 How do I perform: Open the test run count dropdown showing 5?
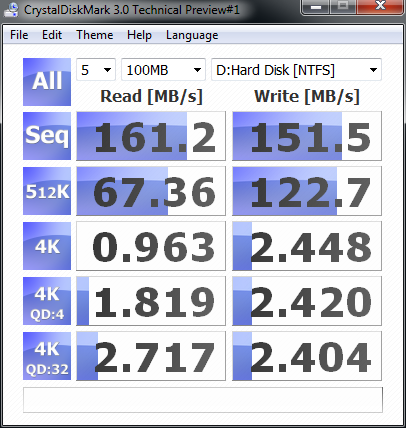tap(96, 70)
